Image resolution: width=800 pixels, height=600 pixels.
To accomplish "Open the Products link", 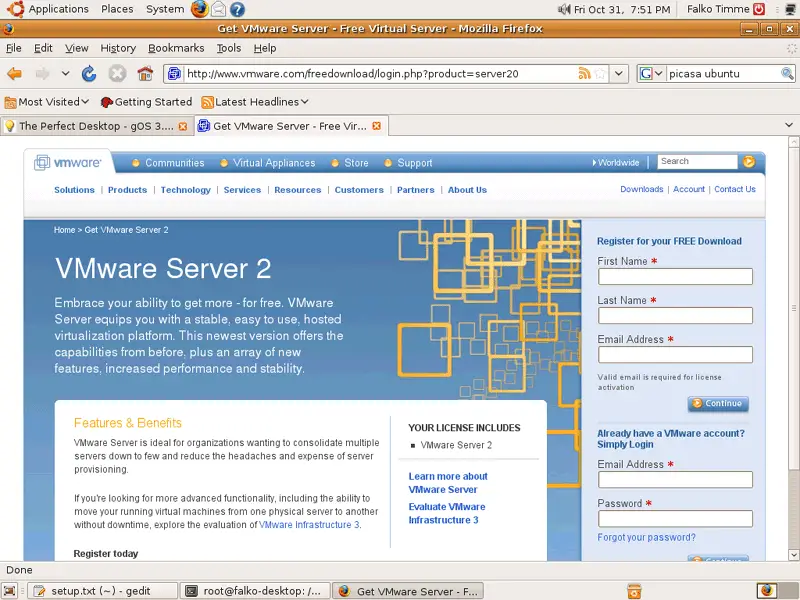I will point(128,190).
